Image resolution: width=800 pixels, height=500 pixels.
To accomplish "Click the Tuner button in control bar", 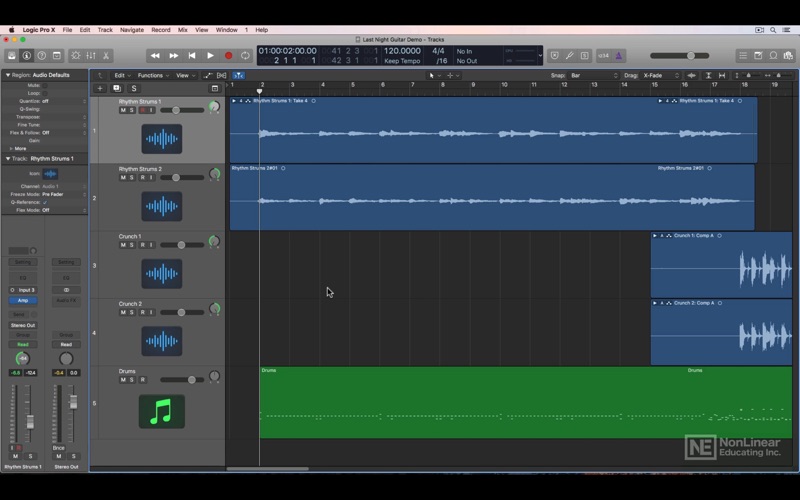I will (569, 56).
